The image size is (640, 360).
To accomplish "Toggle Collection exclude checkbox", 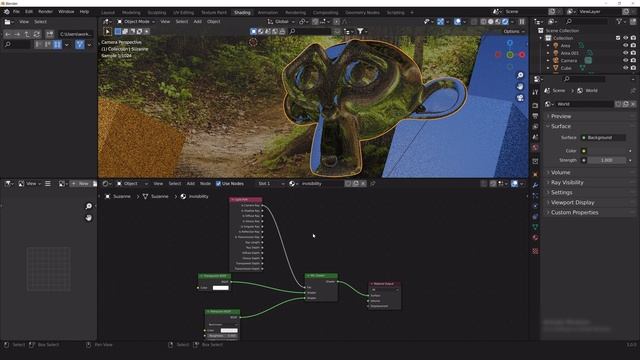I will click(618, 38).
